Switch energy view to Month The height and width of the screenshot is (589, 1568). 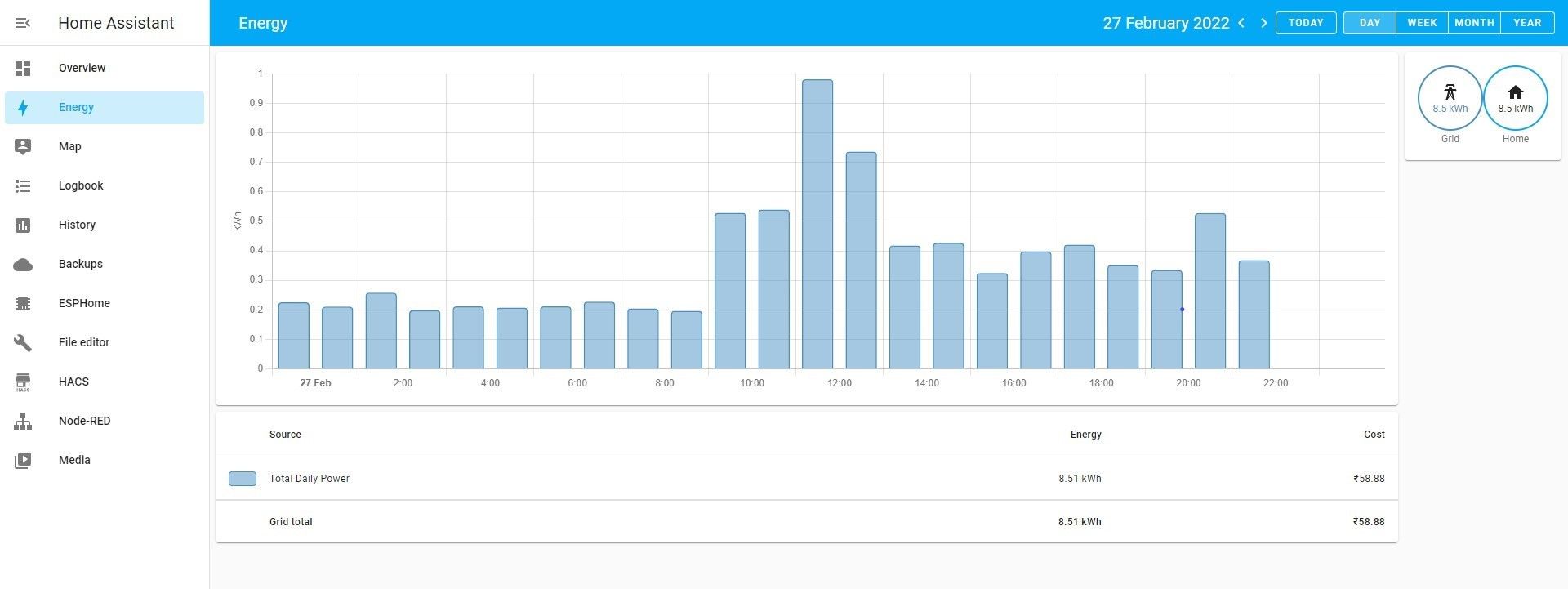1474,23
